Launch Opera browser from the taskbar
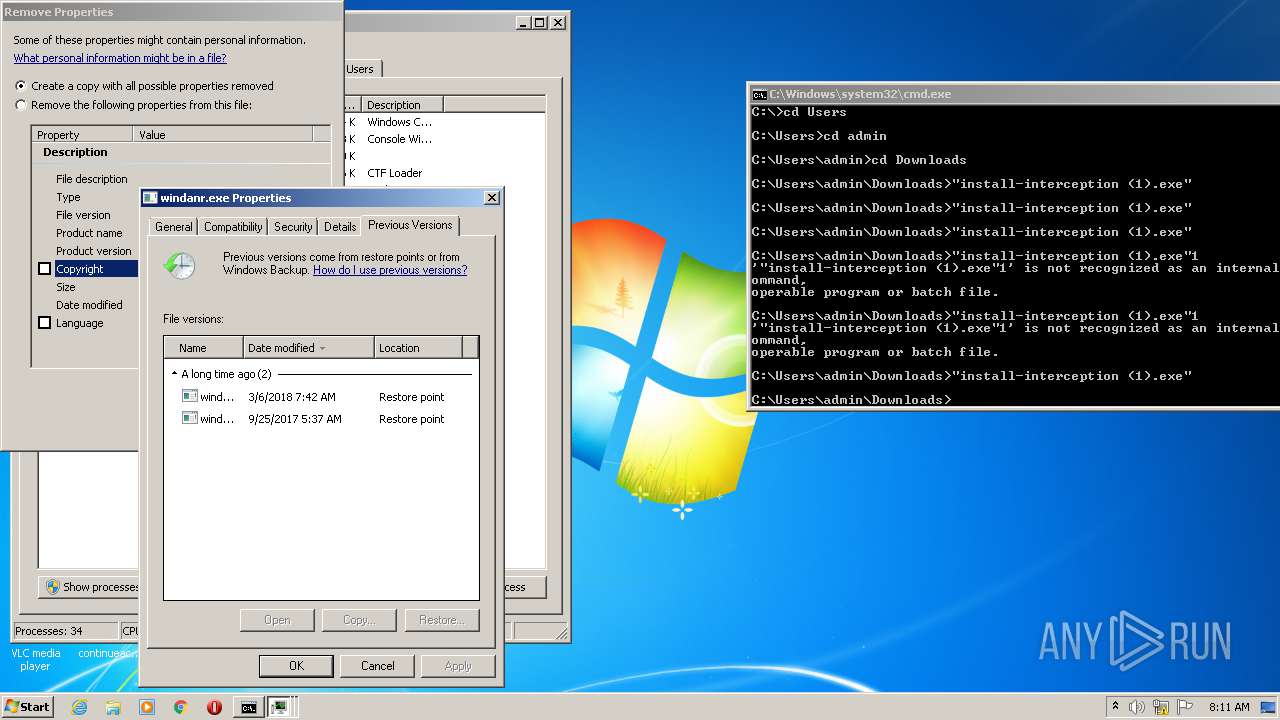The width and height of the screenshot is (1280, 720). (x=214, y=707)
